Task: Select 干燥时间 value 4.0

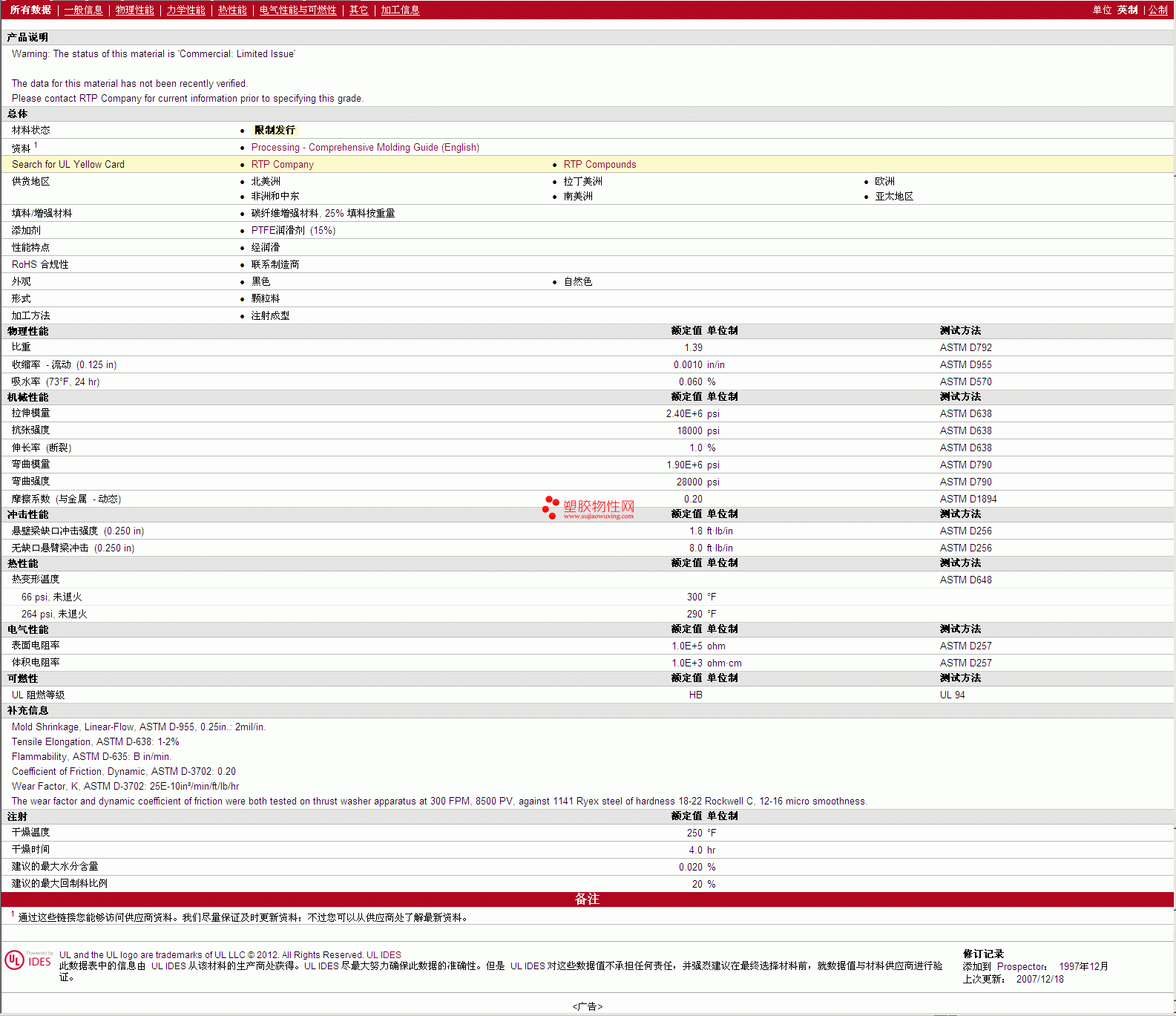Action: (695, 850)
